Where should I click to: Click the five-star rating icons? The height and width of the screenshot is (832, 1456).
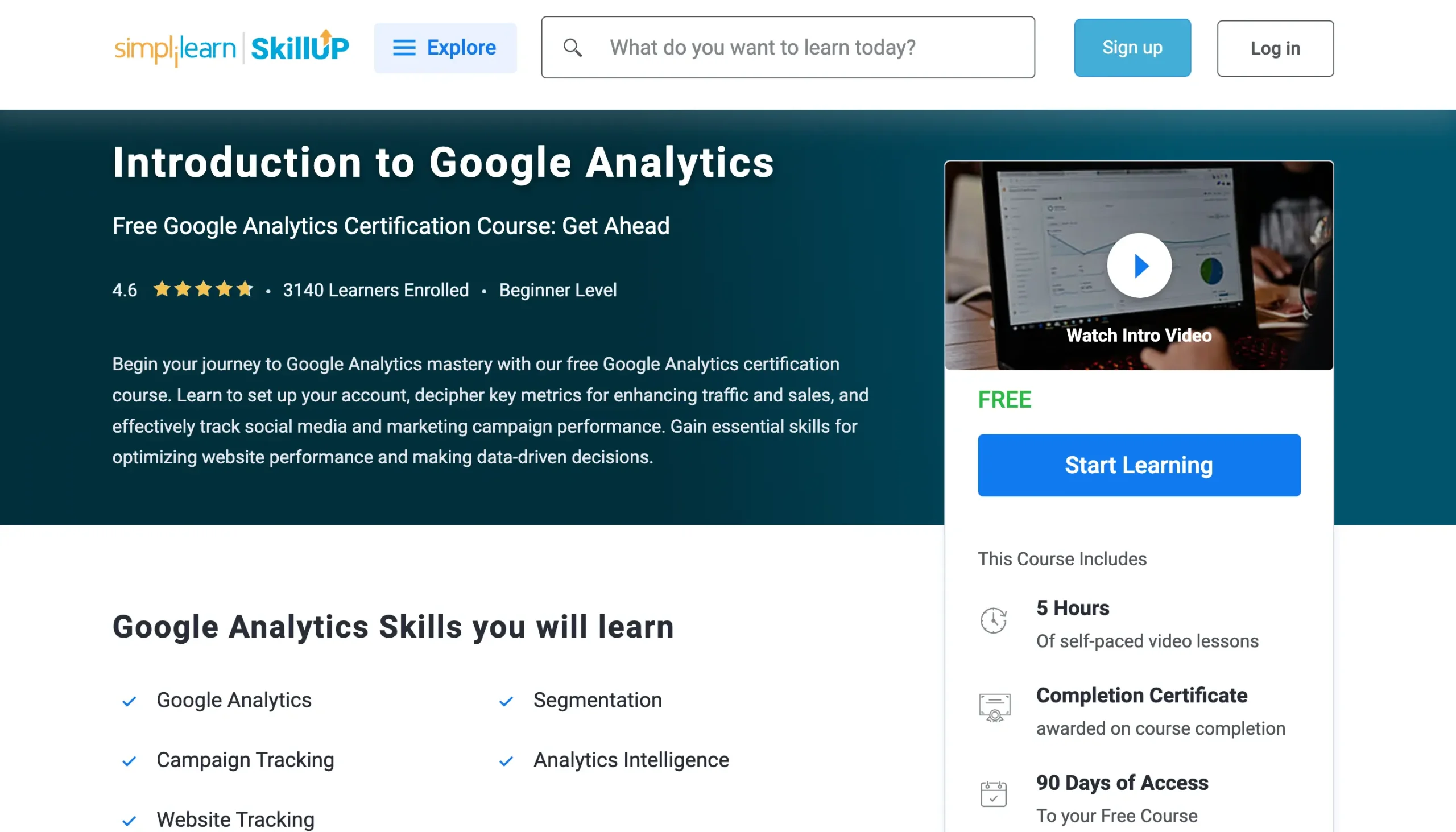pos(204,289)
